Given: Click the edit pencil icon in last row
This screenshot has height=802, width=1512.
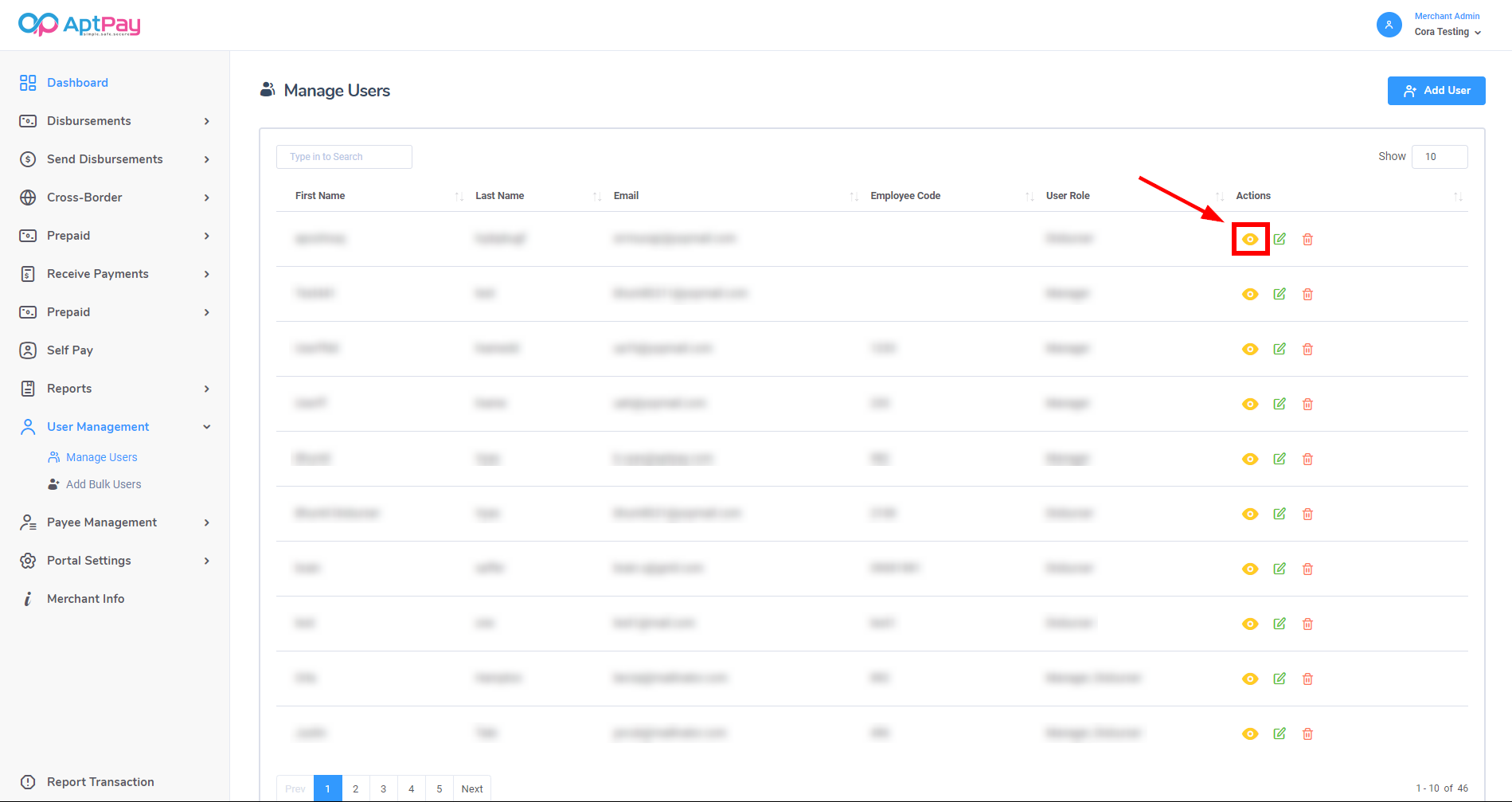Looking at the screenshot, I should pos(1280,734).
